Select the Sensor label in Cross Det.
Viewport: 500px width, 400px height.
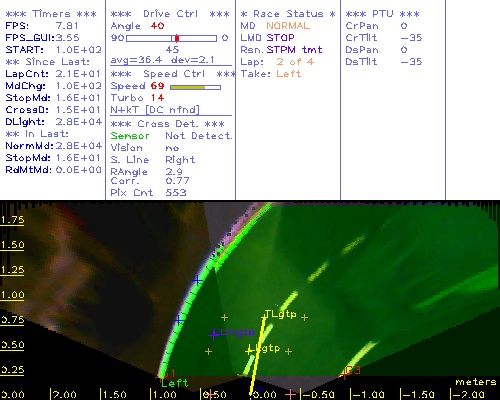click(x=130, y=136)
